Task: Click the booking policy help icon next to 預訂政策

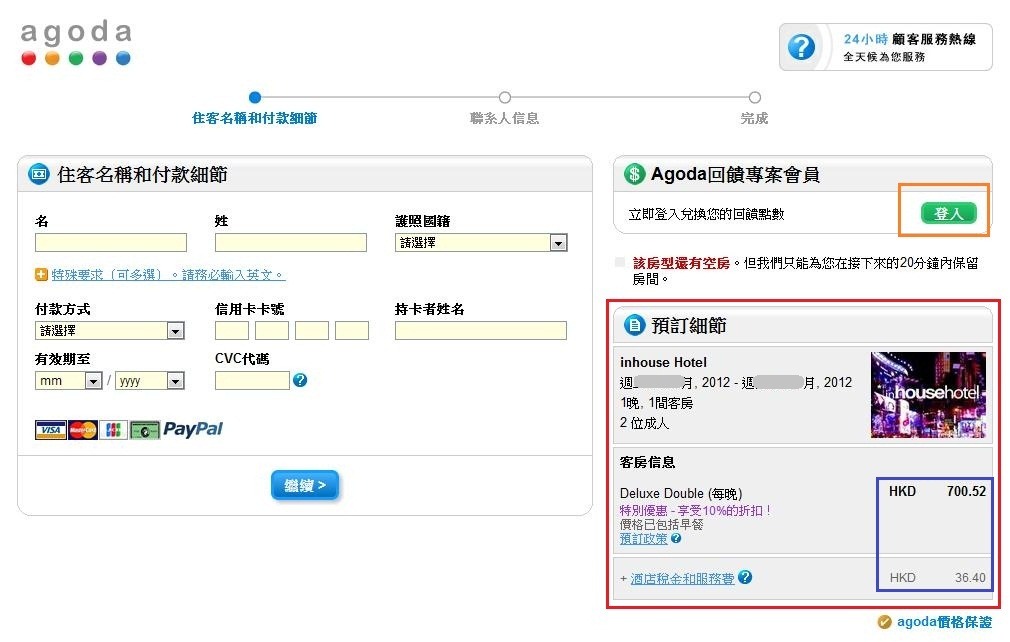Action: [676, 538]
